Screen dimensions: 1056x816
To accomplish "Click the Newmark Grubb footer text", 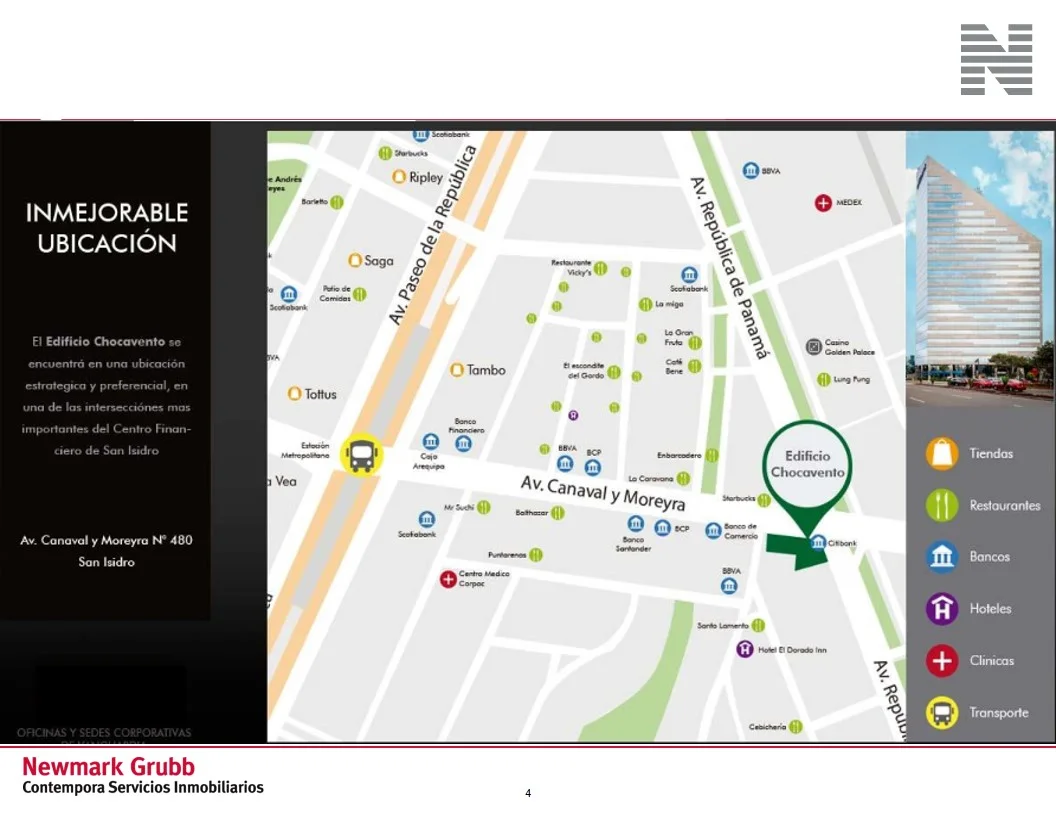I will pos(108,767).
